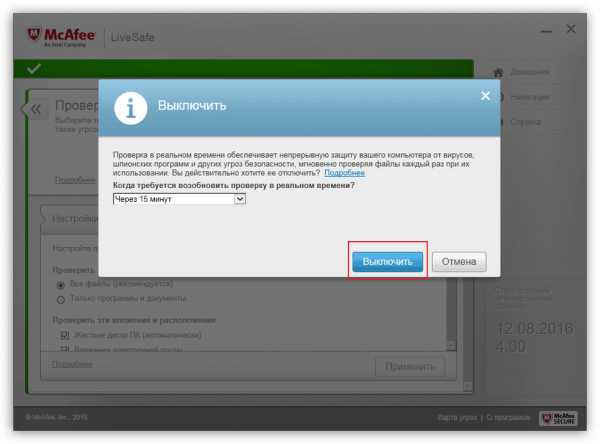The image size is (600, 444).
Task: Open the 'Через 15 минут' dropdown arrow
Action: [x=240, y=199]
